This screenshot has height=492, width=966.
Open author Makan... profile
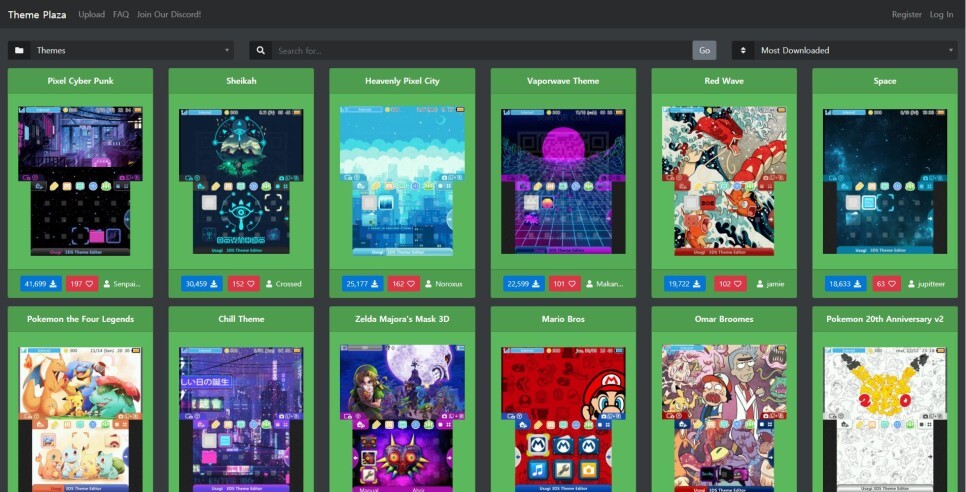[x=605, y=284]
